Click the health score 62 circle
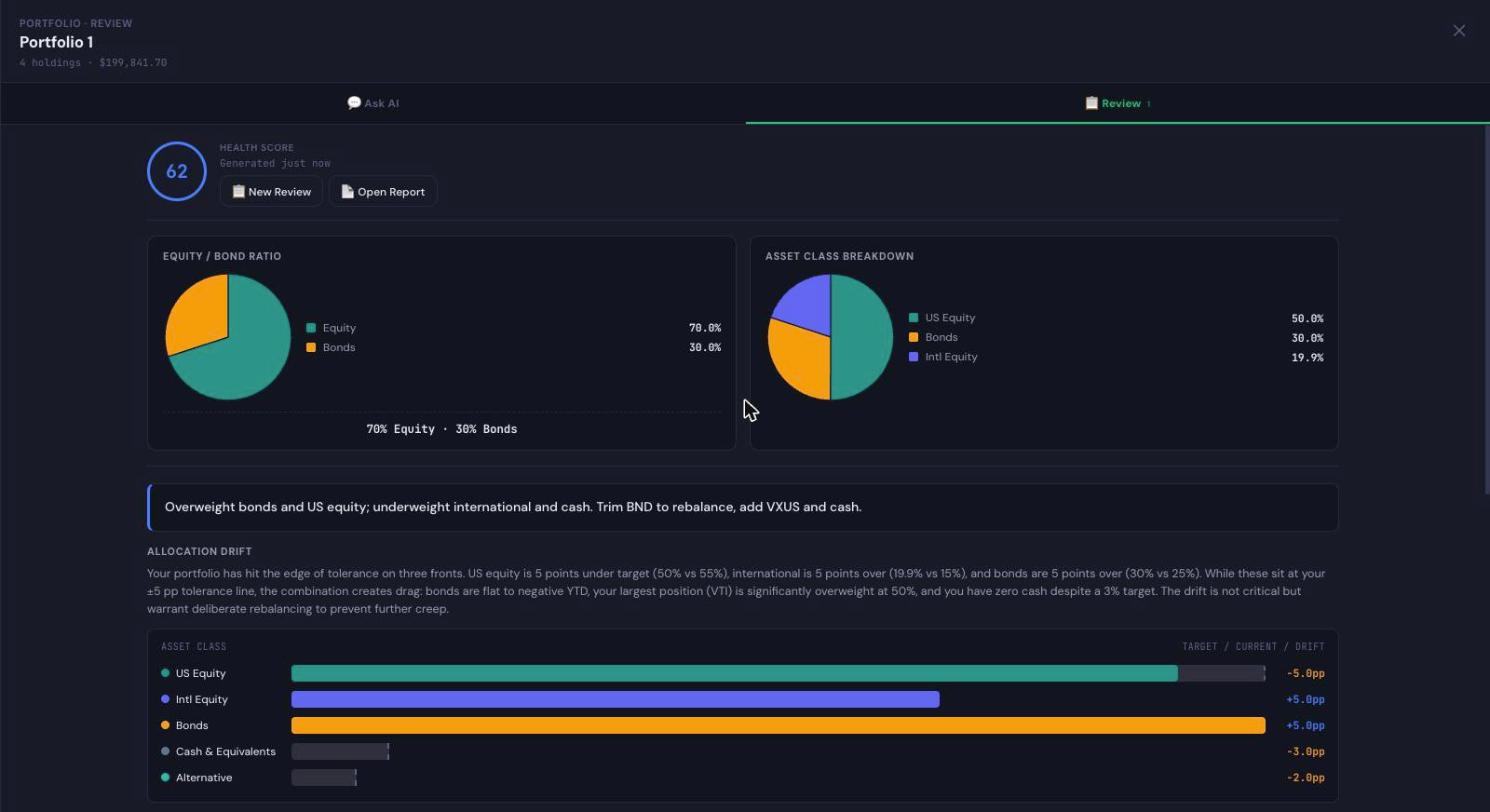1490x812 pixels. (x=177, y=171)
